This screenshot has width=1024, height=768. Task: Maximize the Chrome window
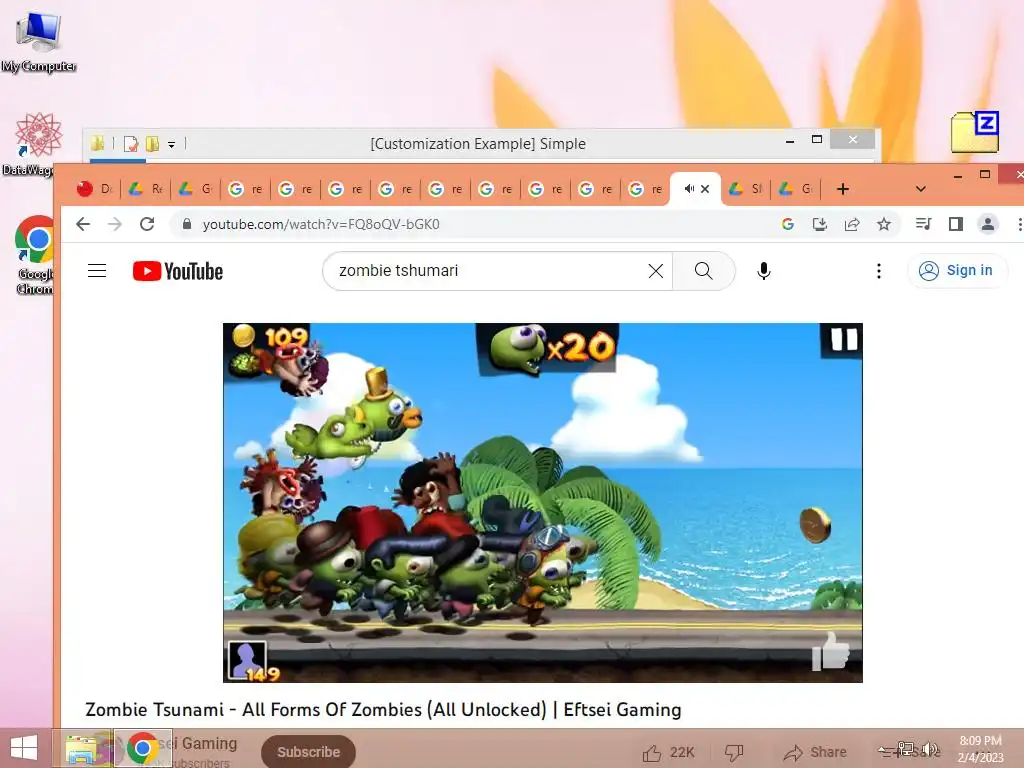point(985,174)
